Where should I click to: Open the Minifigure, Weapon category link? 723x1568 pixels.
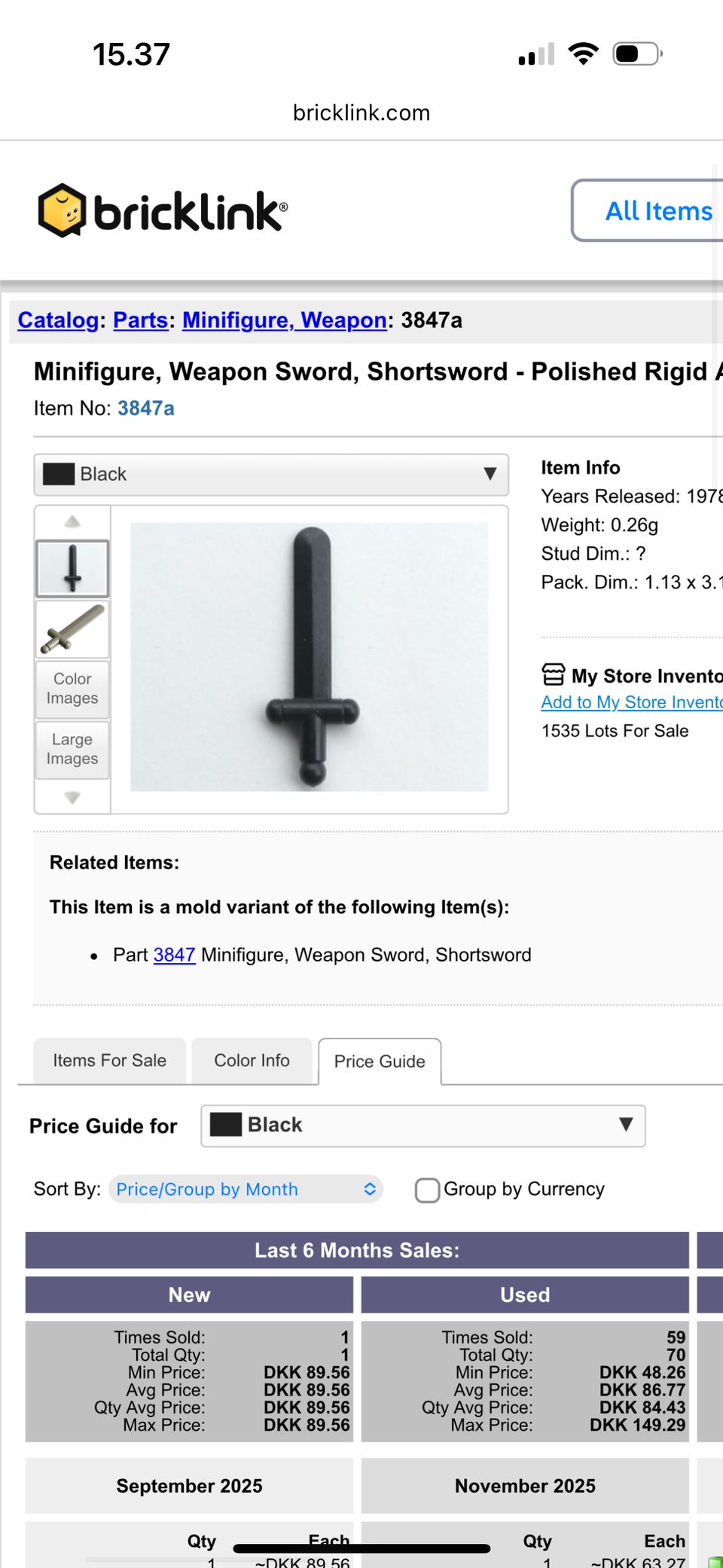(x=284, y=320)
